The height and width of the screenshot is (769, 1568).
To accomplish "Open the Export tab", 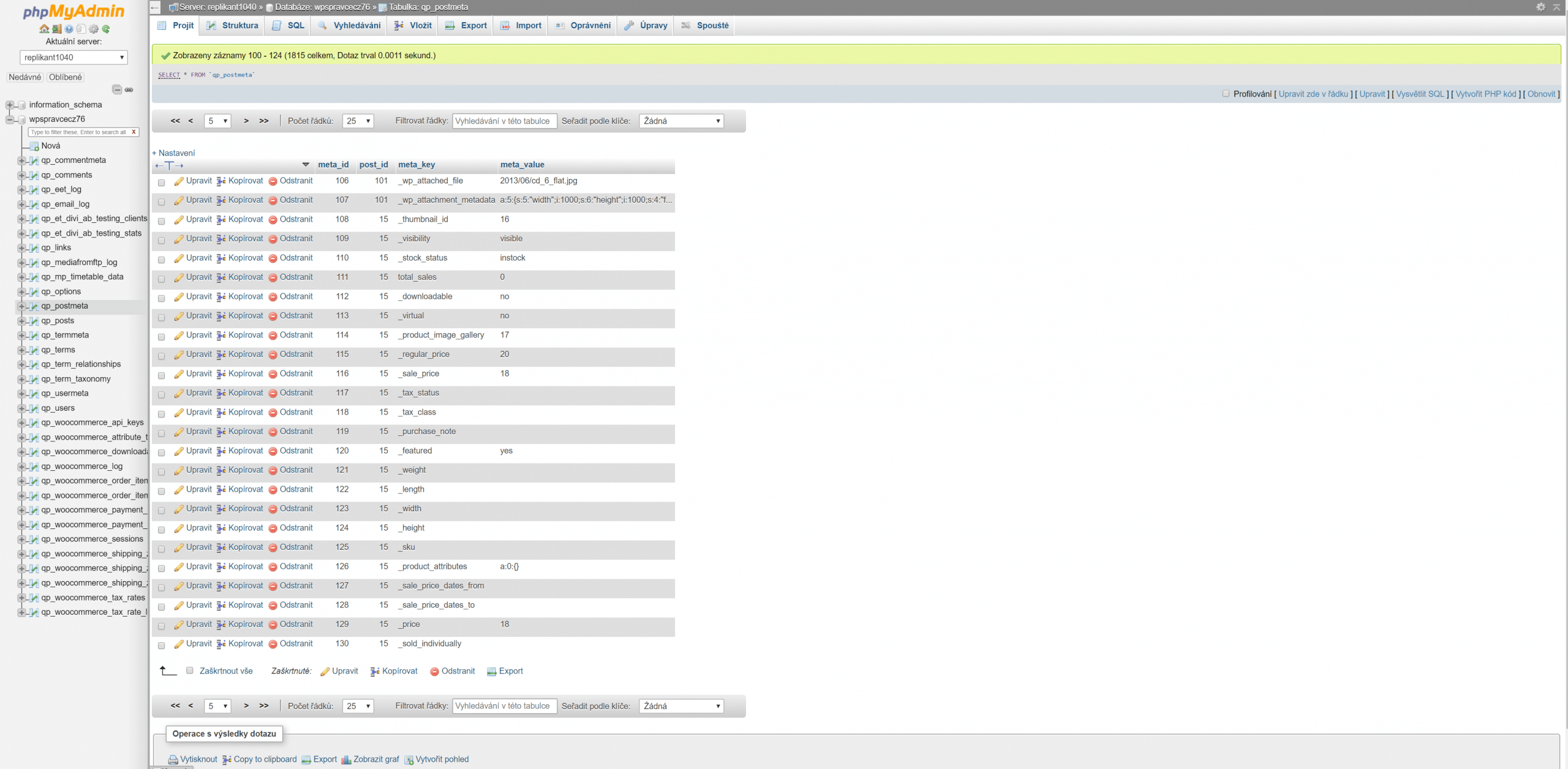I will (467, 26).
